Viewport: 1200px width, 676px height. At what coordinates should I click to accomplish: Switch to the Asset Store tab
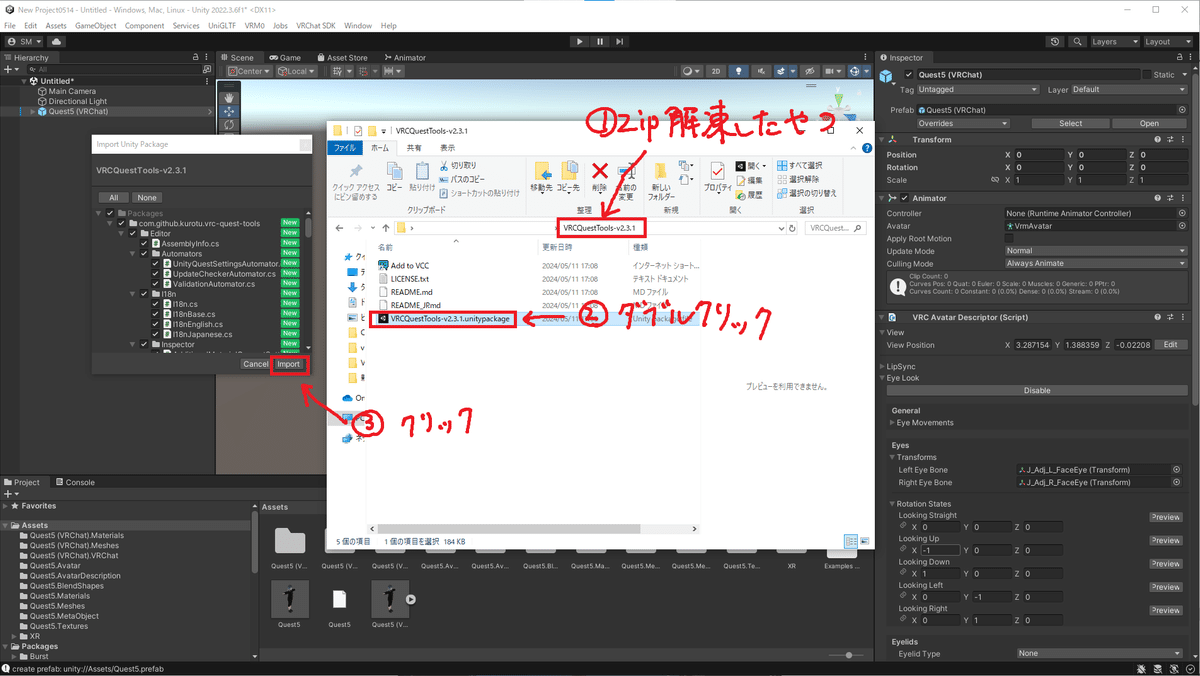pos(341,58)
